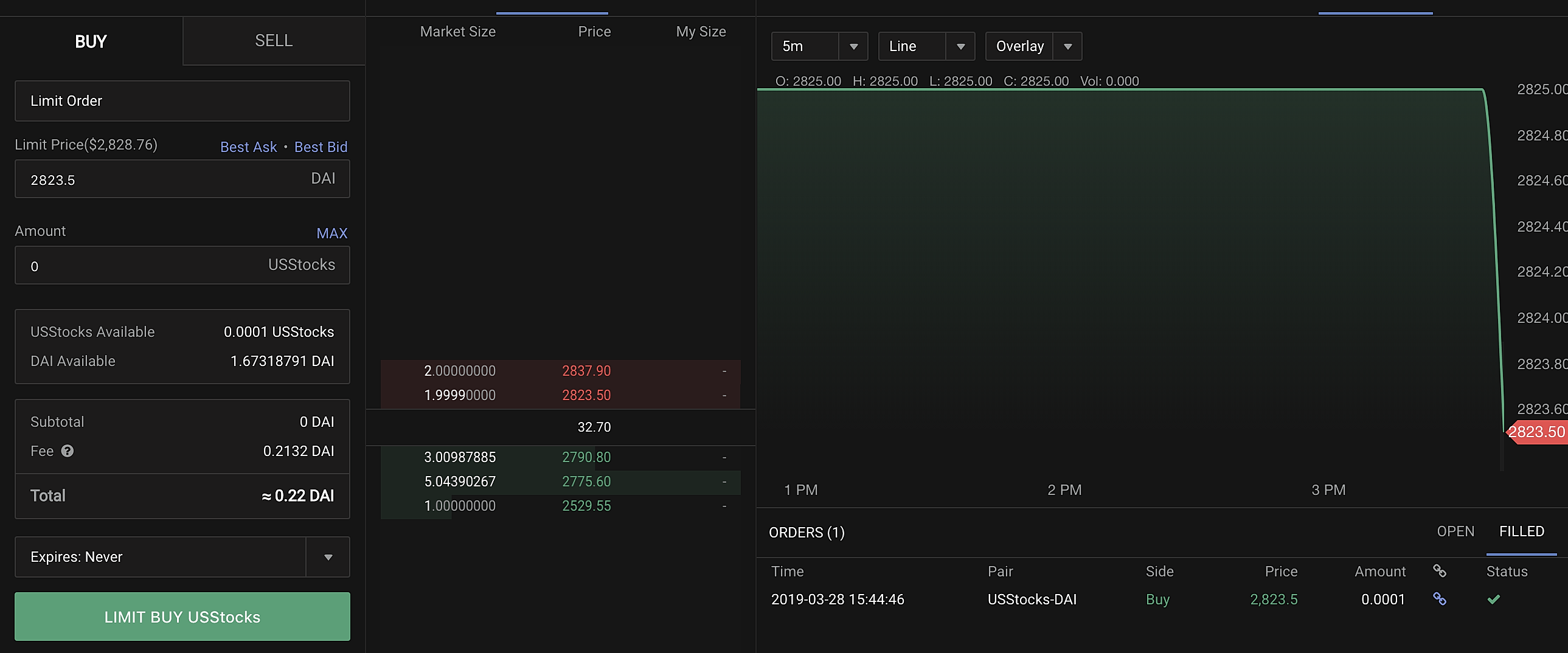Click order time 2019-03-28 15:44:46
Viewport: 1568px width, 653px height.
tap(838, 599)
